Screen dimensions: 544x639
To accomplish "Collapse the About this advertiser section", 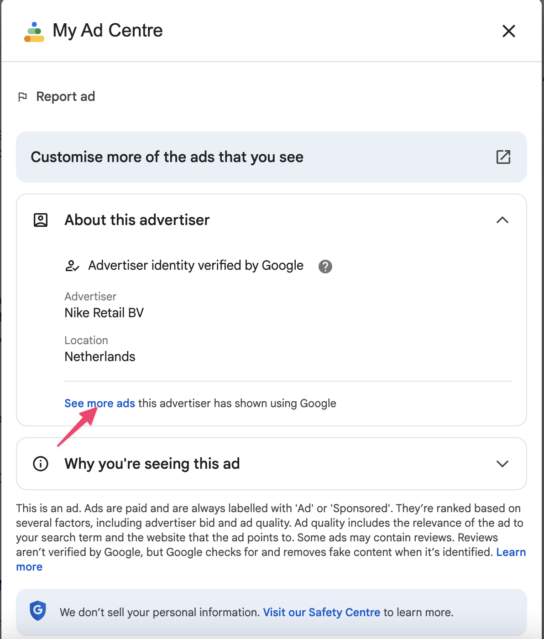I will 502,220.
